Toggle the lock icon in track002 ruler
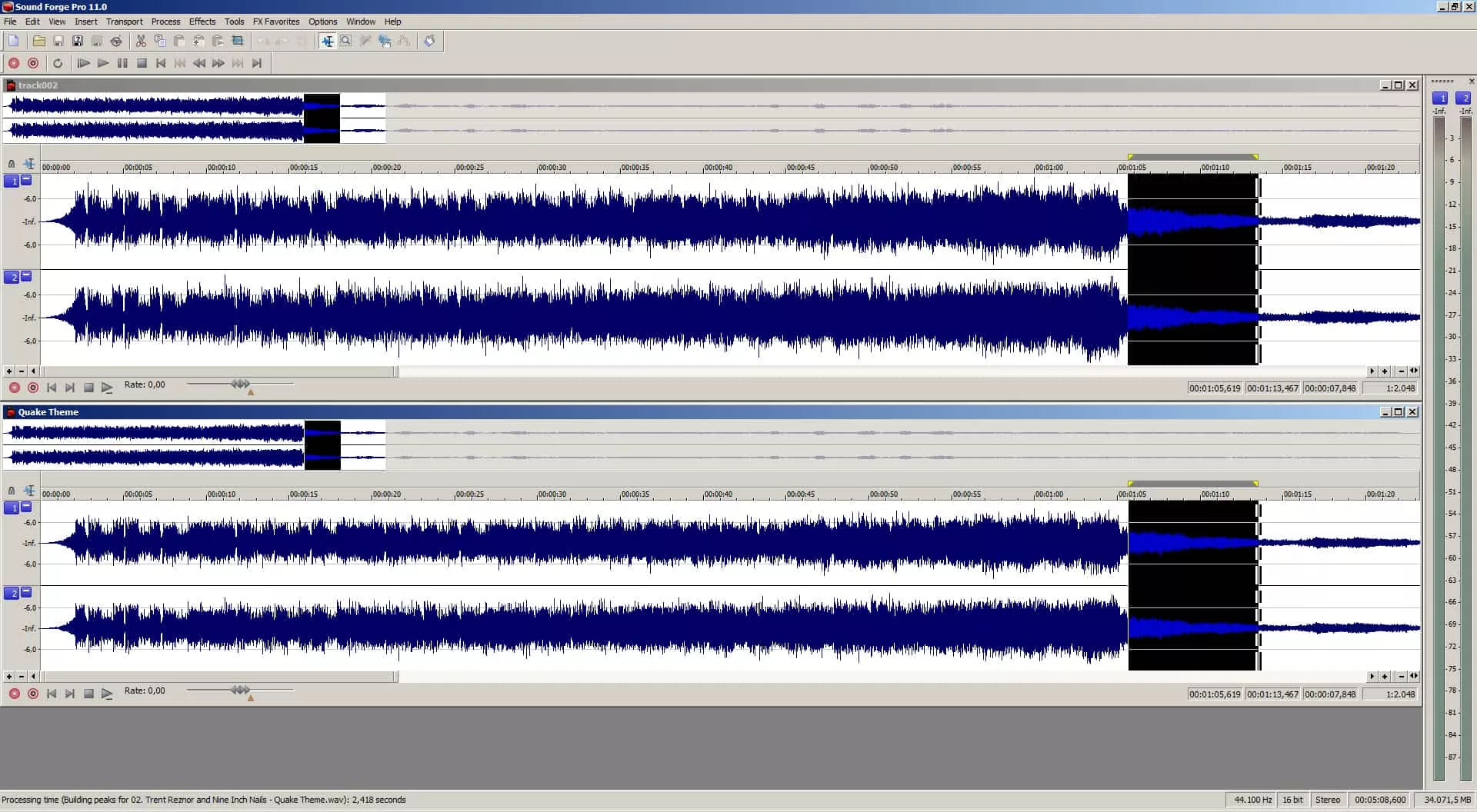The image size is (1477, 812). tap(11, 164)
